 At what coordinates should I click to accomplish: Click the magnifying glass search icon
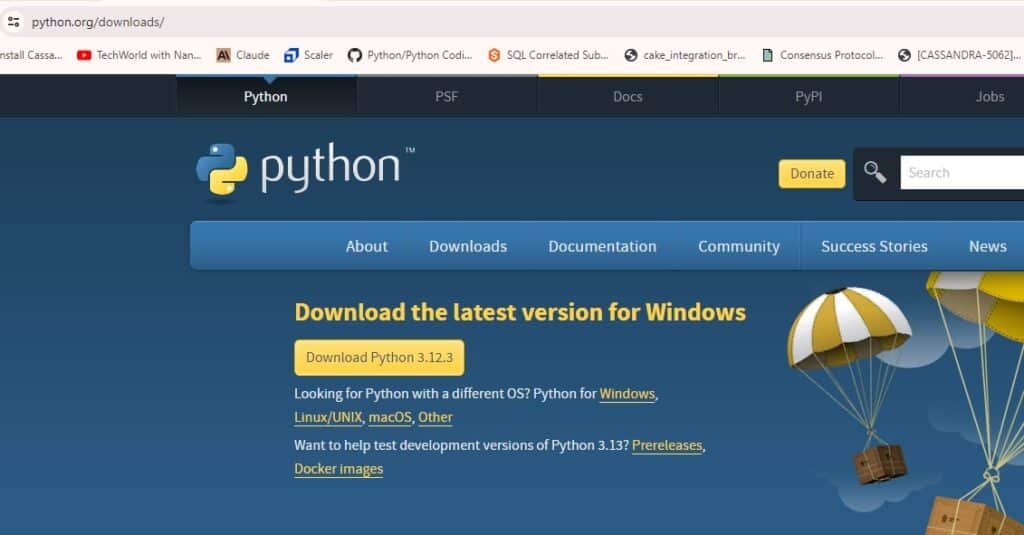pos(875,172)
